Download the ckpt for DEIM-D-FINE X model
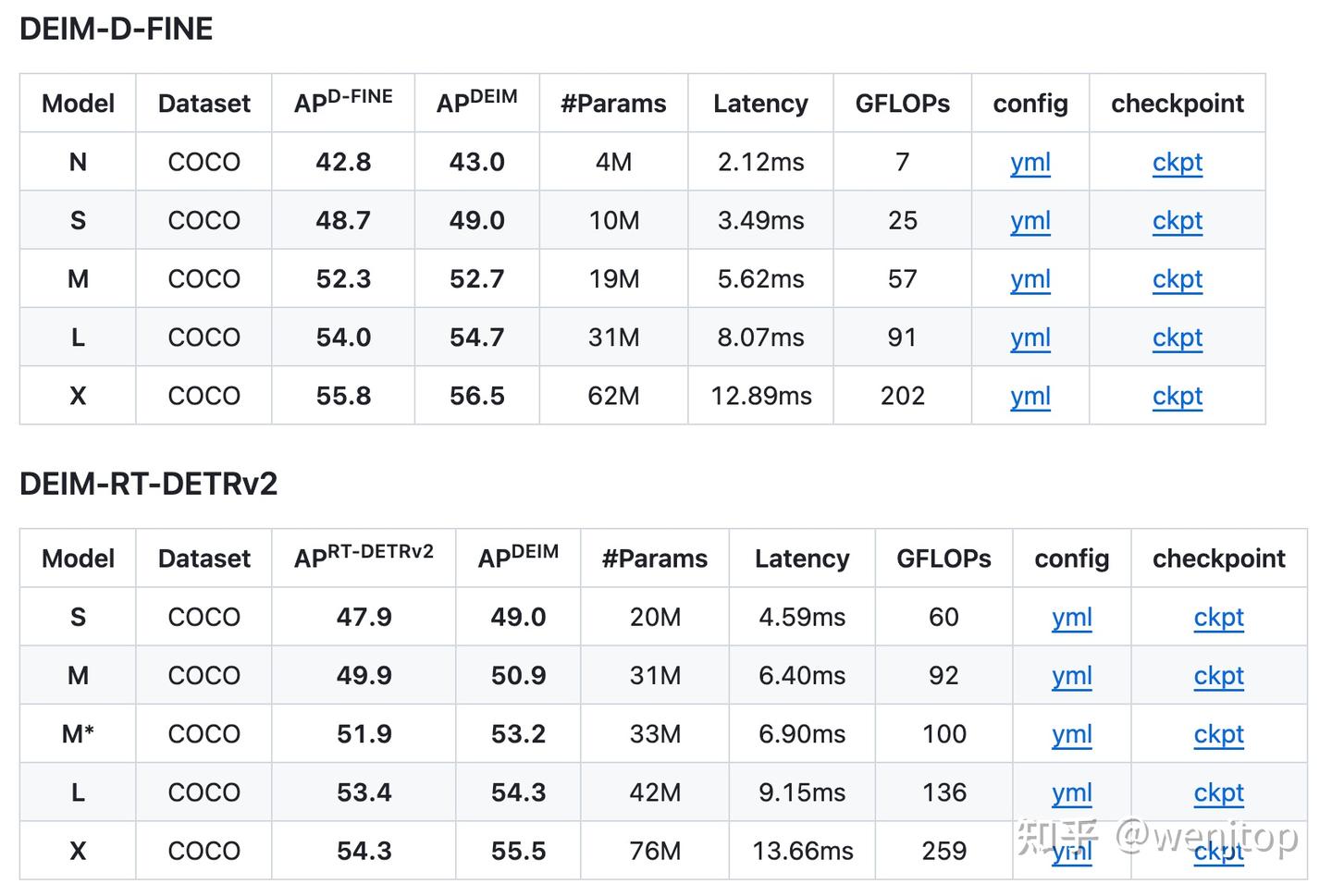The width and height of the screenshot is (1332, 896). pos(1178,396)
